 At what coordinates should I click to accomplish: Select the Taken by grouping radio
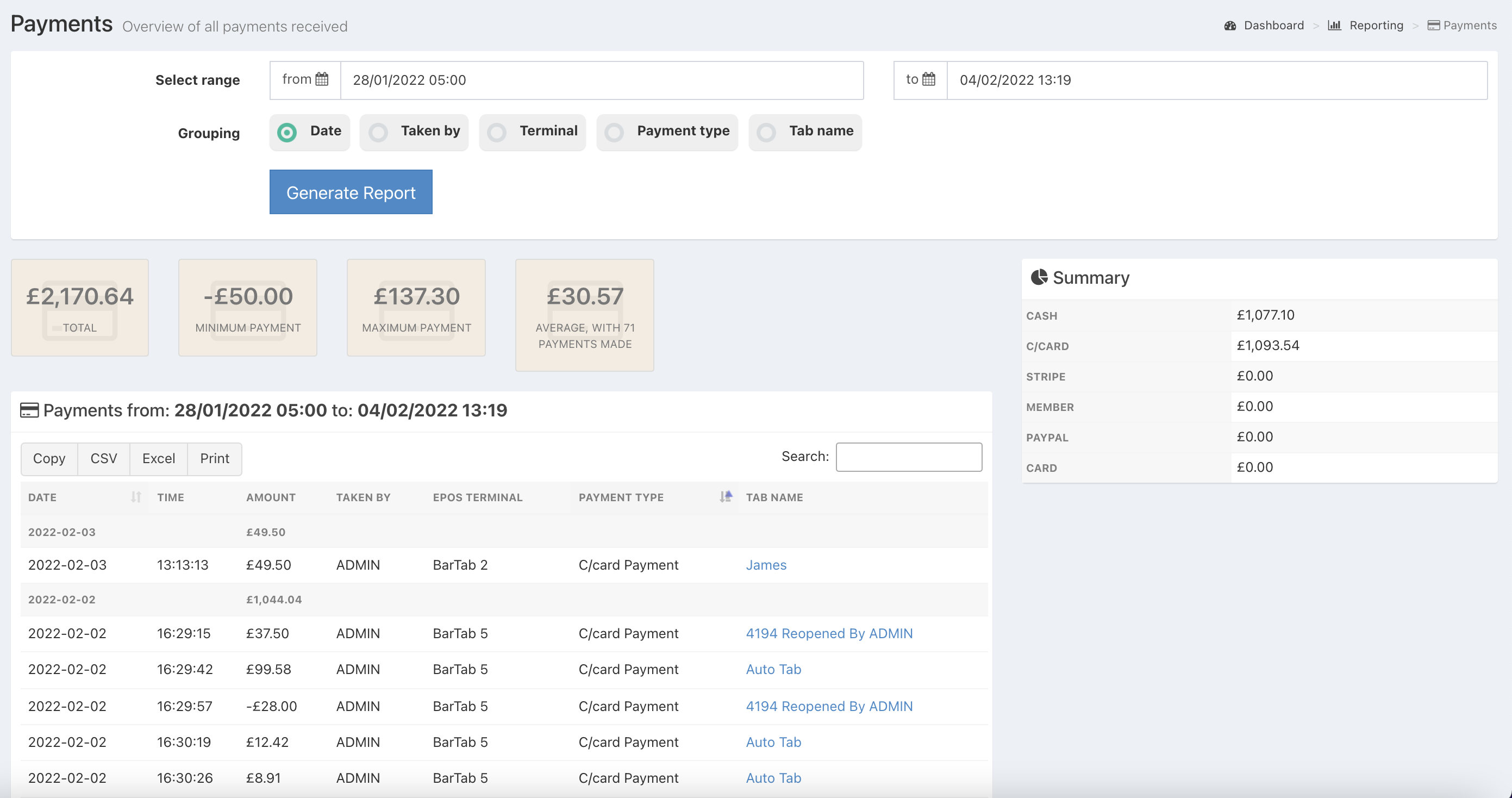pyautogui.click(x=379, y=132)
